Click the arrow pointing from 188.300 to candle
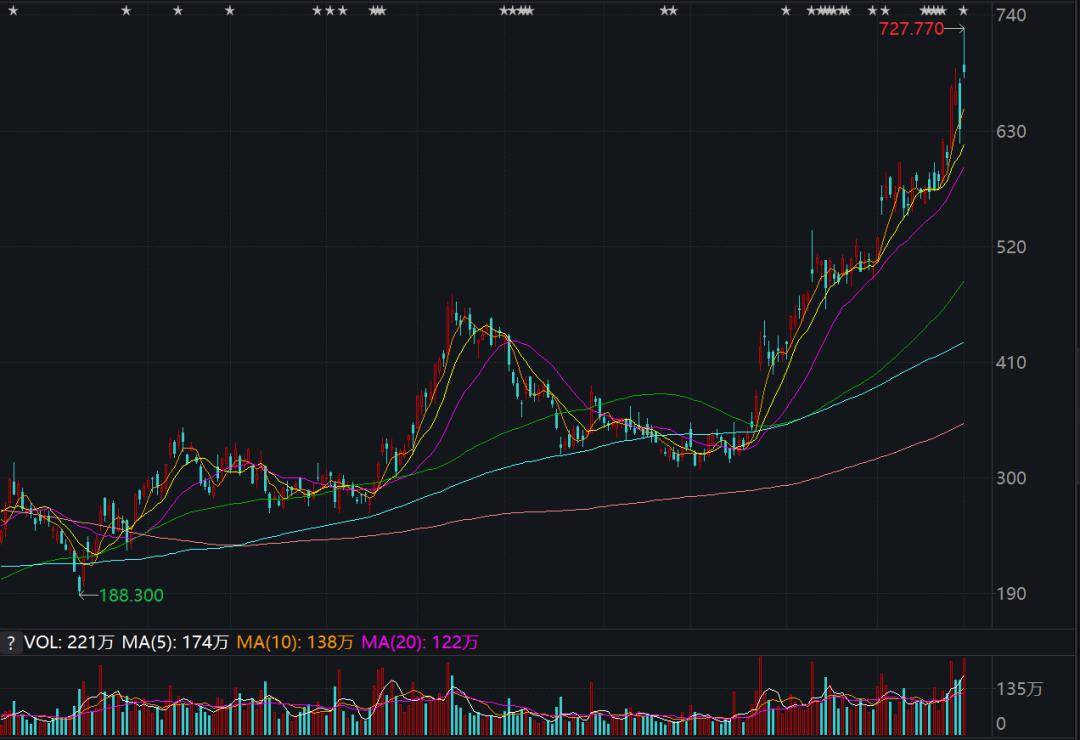Image resolution: width=1080 pixels, height=740 pixels. [88, 595]
